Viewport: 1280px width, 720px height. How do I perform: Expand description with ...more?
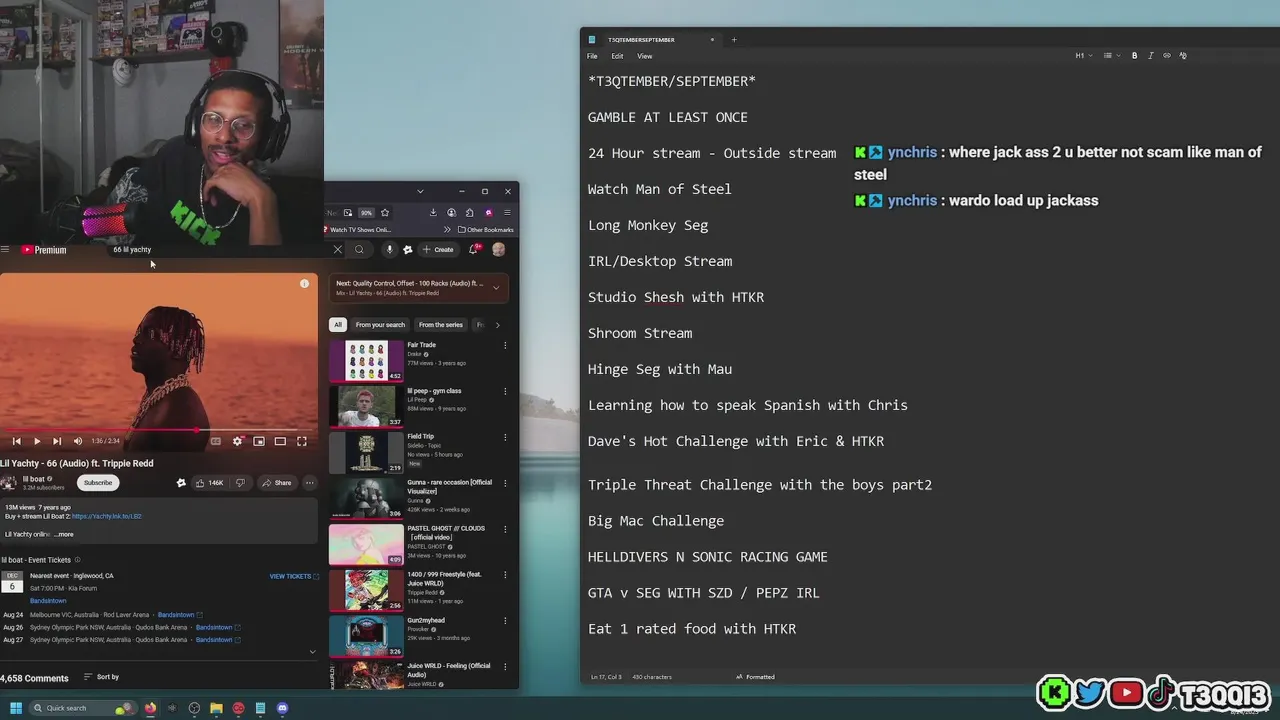[64, 535]
